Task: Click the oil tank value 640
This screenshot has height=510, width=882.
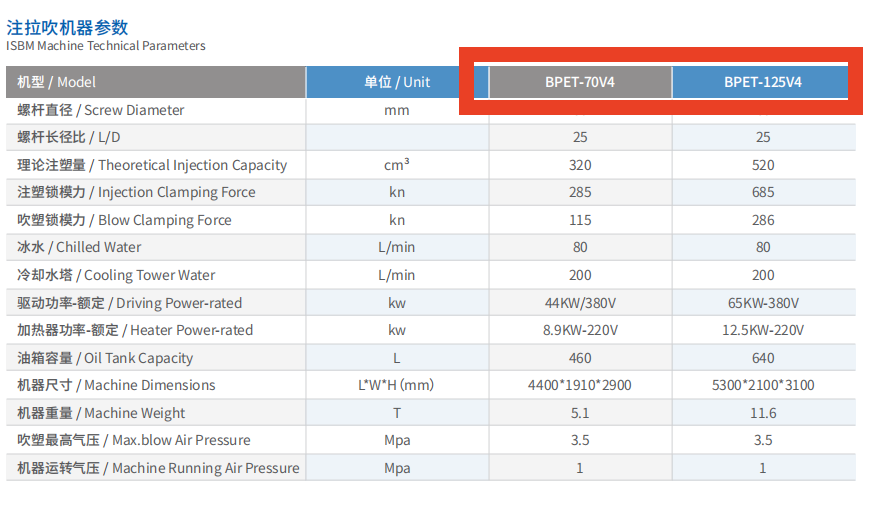Action: tap(763, 359)
